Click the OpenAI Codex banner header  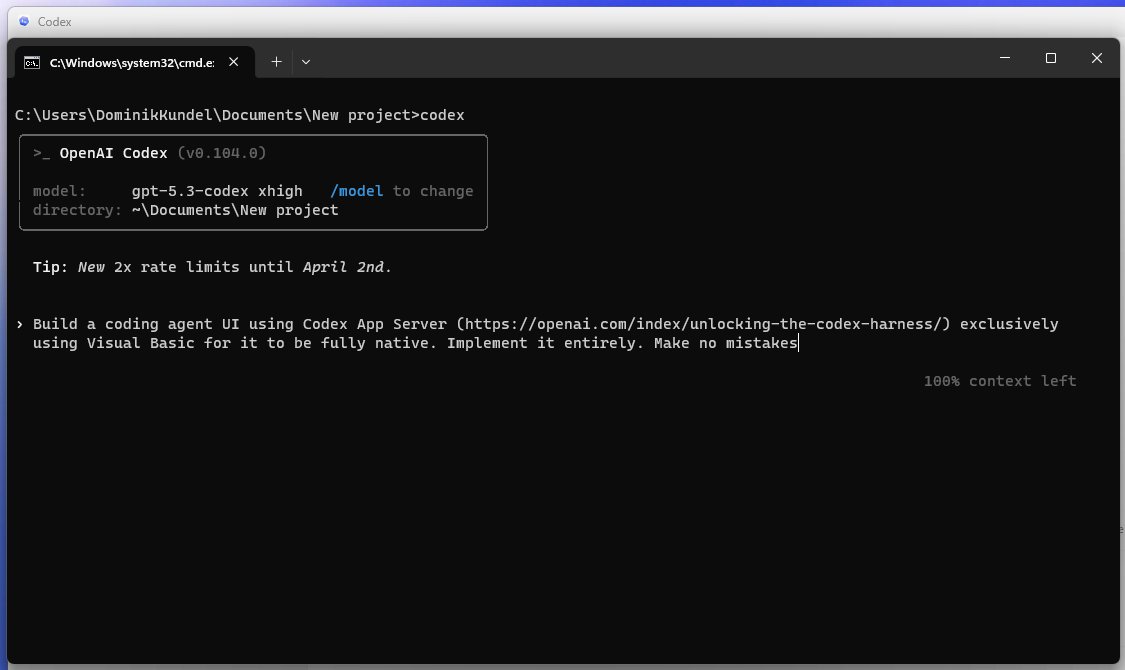point(113,152)
